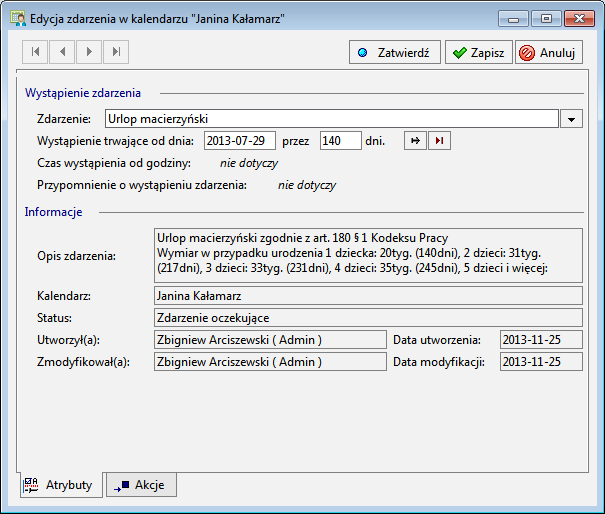This screenshot has width=605, height=514.
Task: Jump to the last record arrow
Action: (x=116, y=52)
